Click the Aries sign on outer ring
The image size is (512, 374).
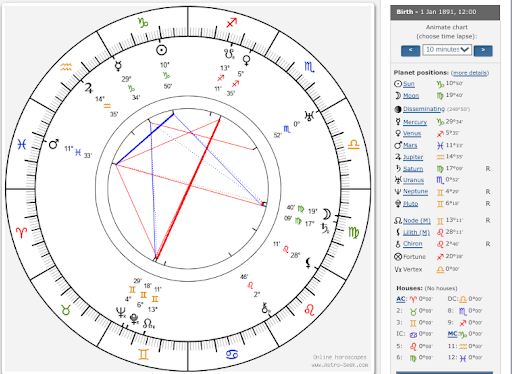22,232
